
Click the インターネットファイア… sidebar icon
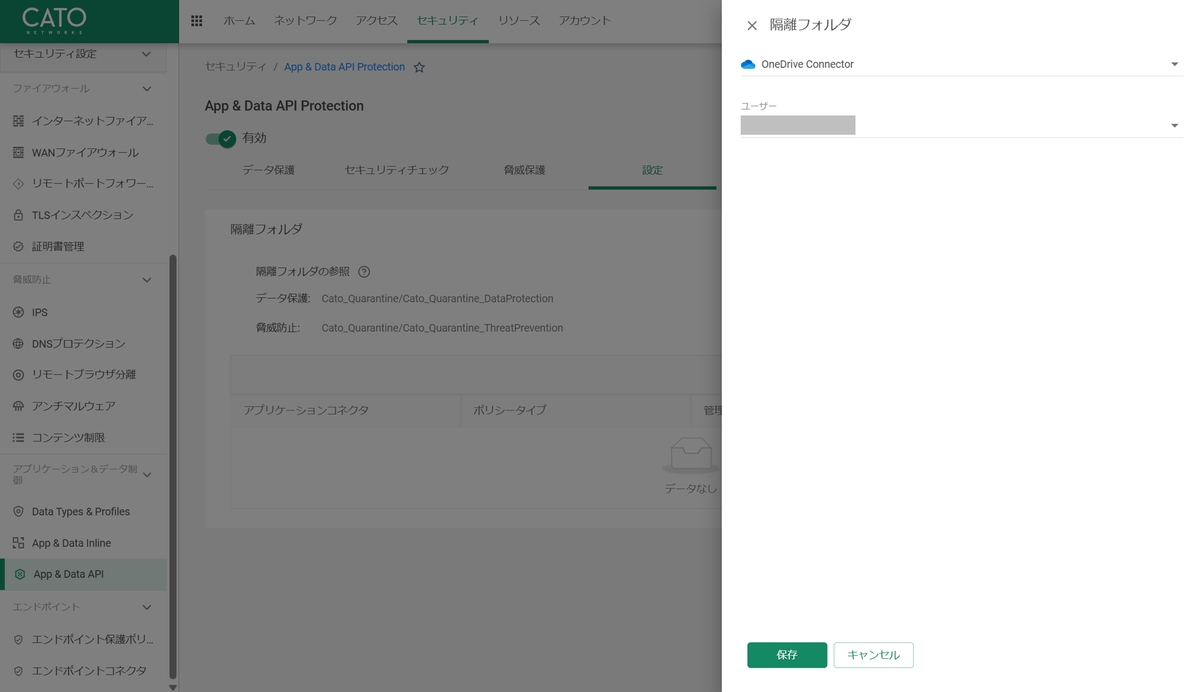click(18, 121)
